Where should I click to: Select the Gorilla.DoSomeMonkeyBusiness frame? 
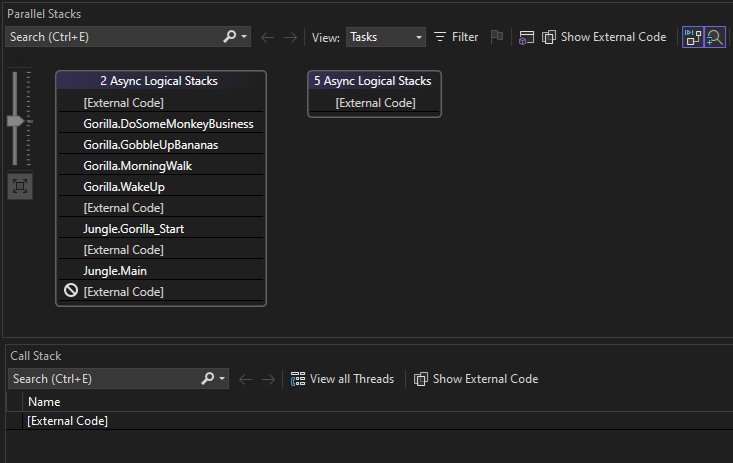(168, 124)
